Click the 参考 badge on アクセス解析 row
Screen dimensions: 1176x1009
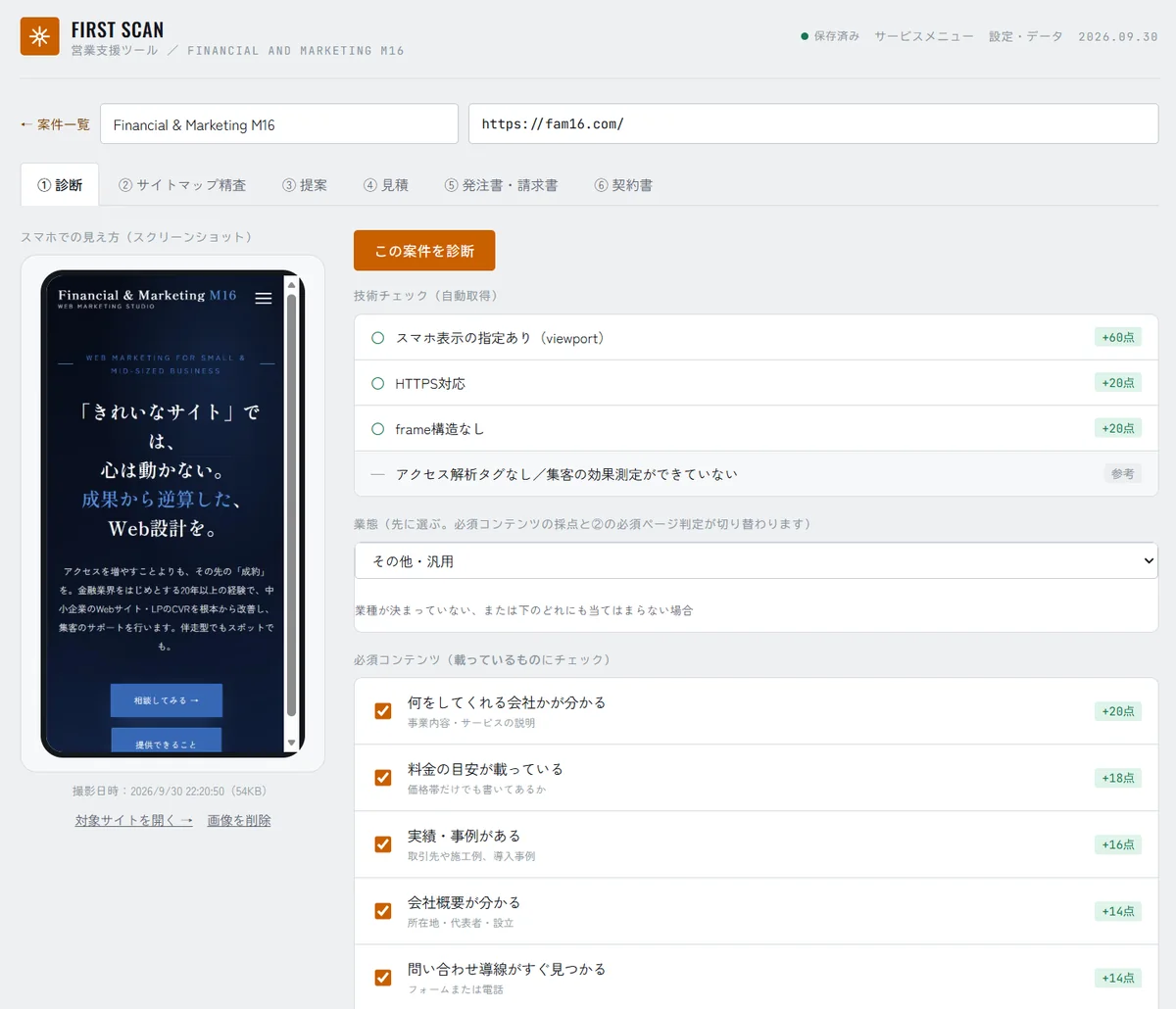coord(1123,473)
